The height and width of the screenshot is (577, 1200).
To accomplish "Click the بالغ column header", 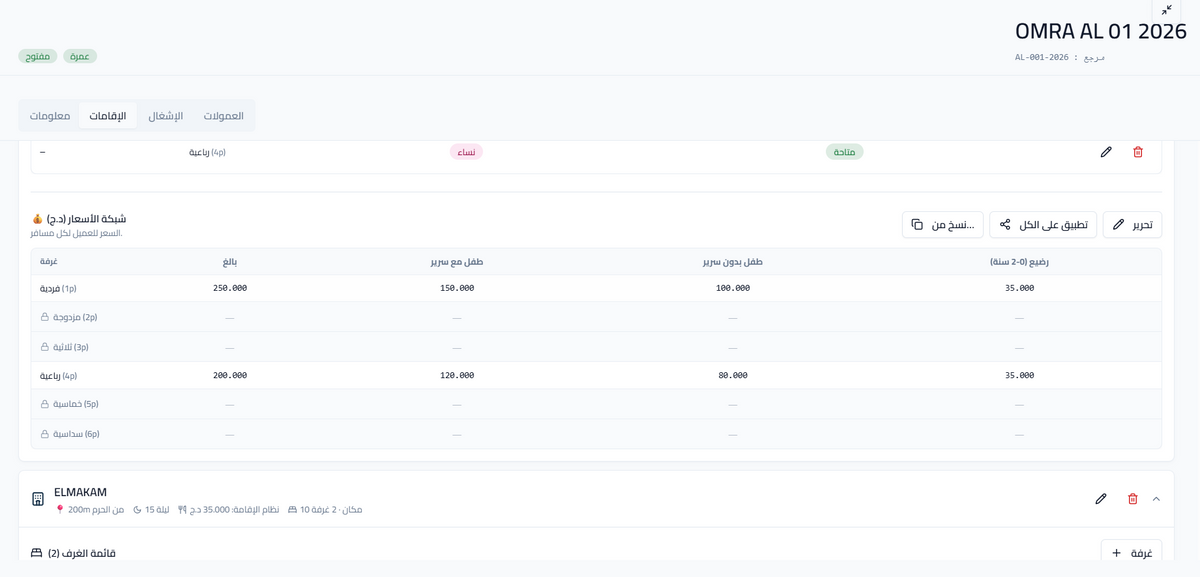I will click(x=230, y=262).
